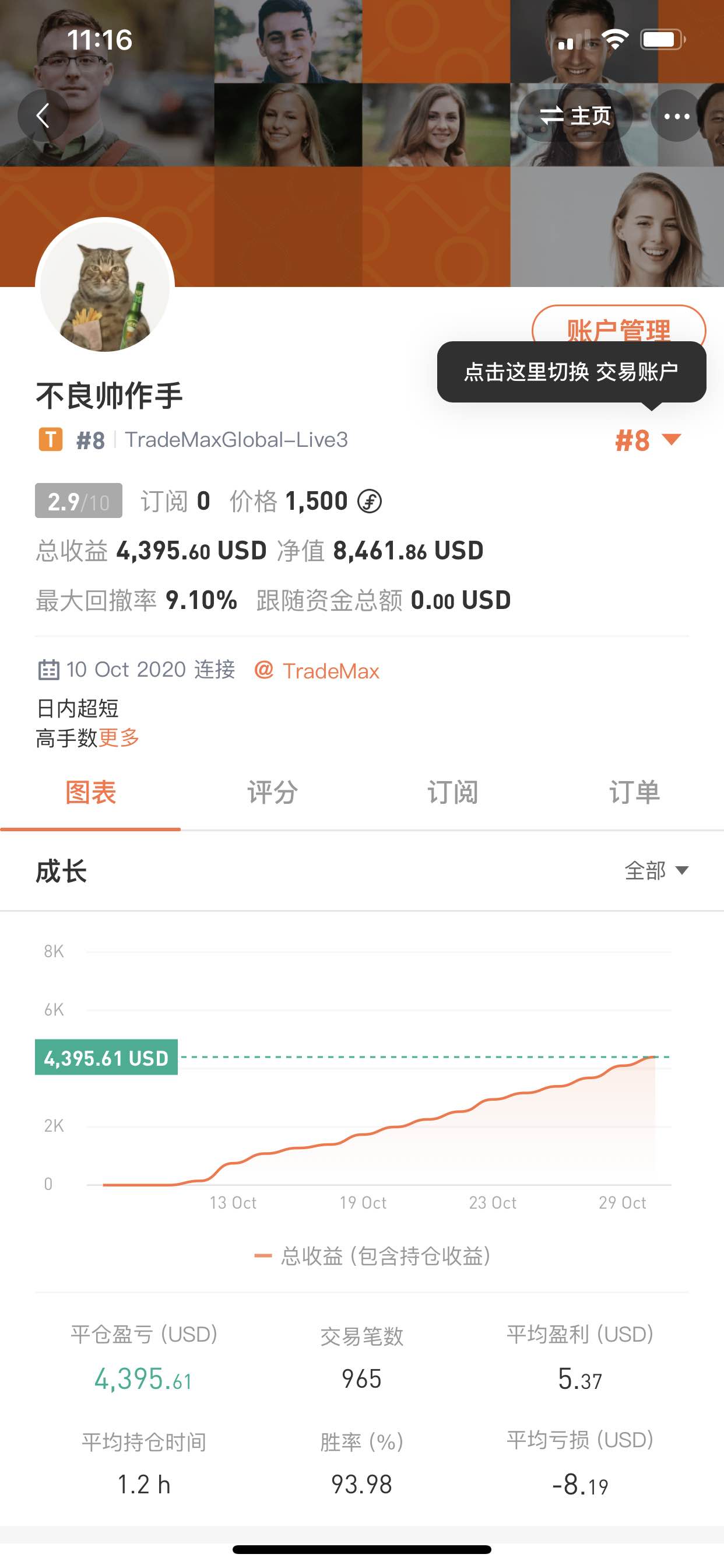Tap the 4,395.61 USD chart value label
724x1568 pixels.
pos(107,1058)
